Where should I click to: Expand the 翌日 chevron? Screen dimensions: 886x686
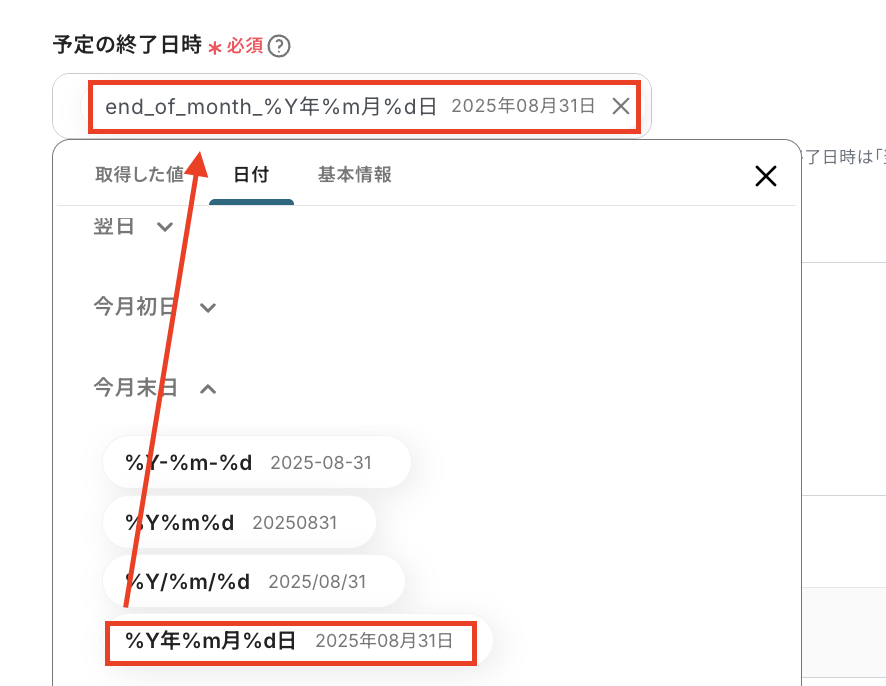pos(164,227)
